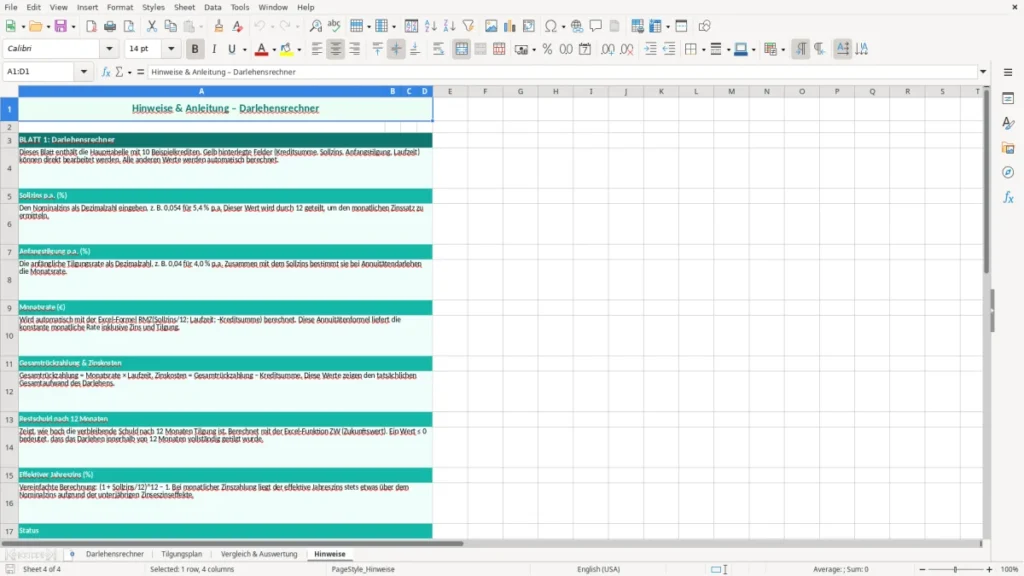Expand the Name Box dropdown
The image size is (1024, 576).
pos(84,72)
